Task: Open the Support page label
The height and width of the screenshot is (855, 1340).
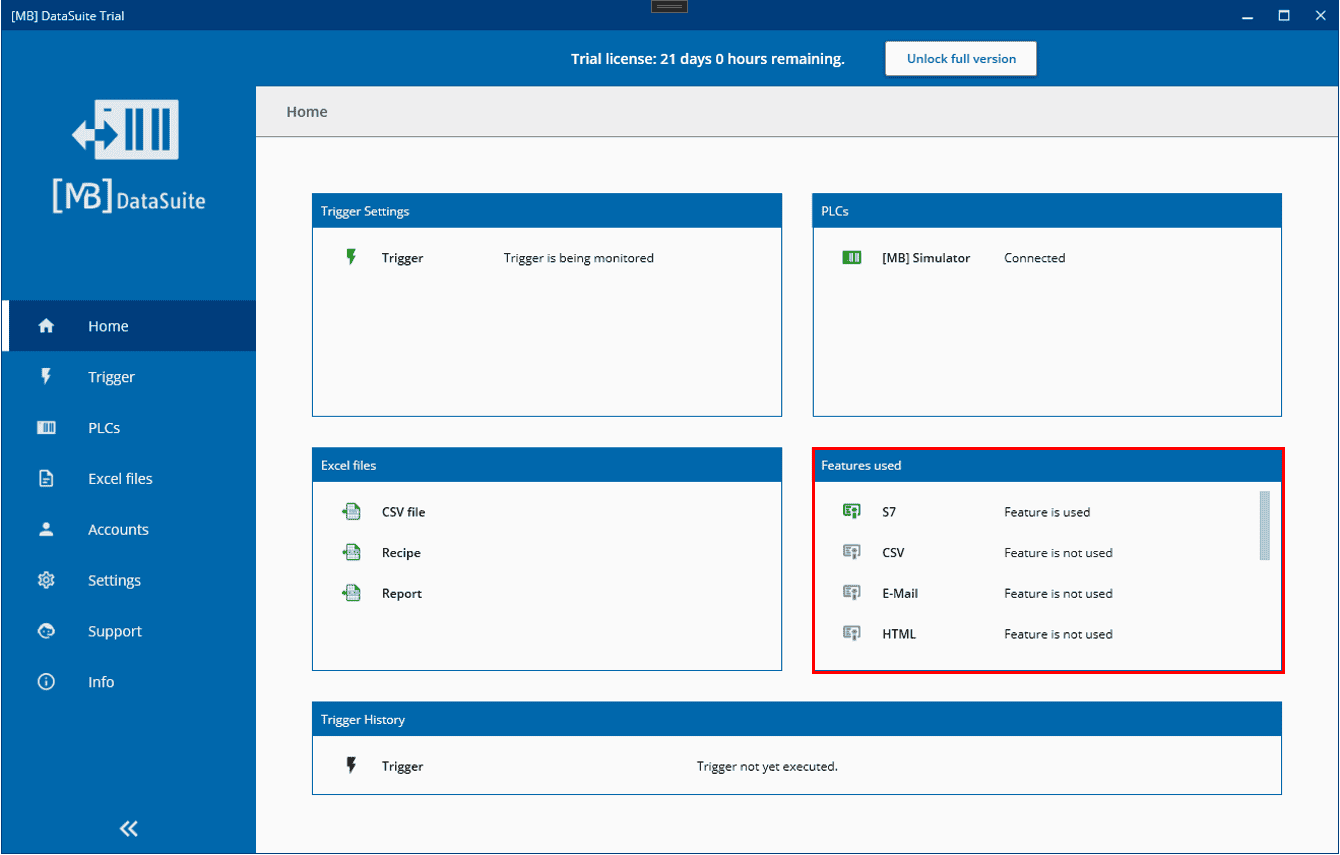Action: (115, 632)
